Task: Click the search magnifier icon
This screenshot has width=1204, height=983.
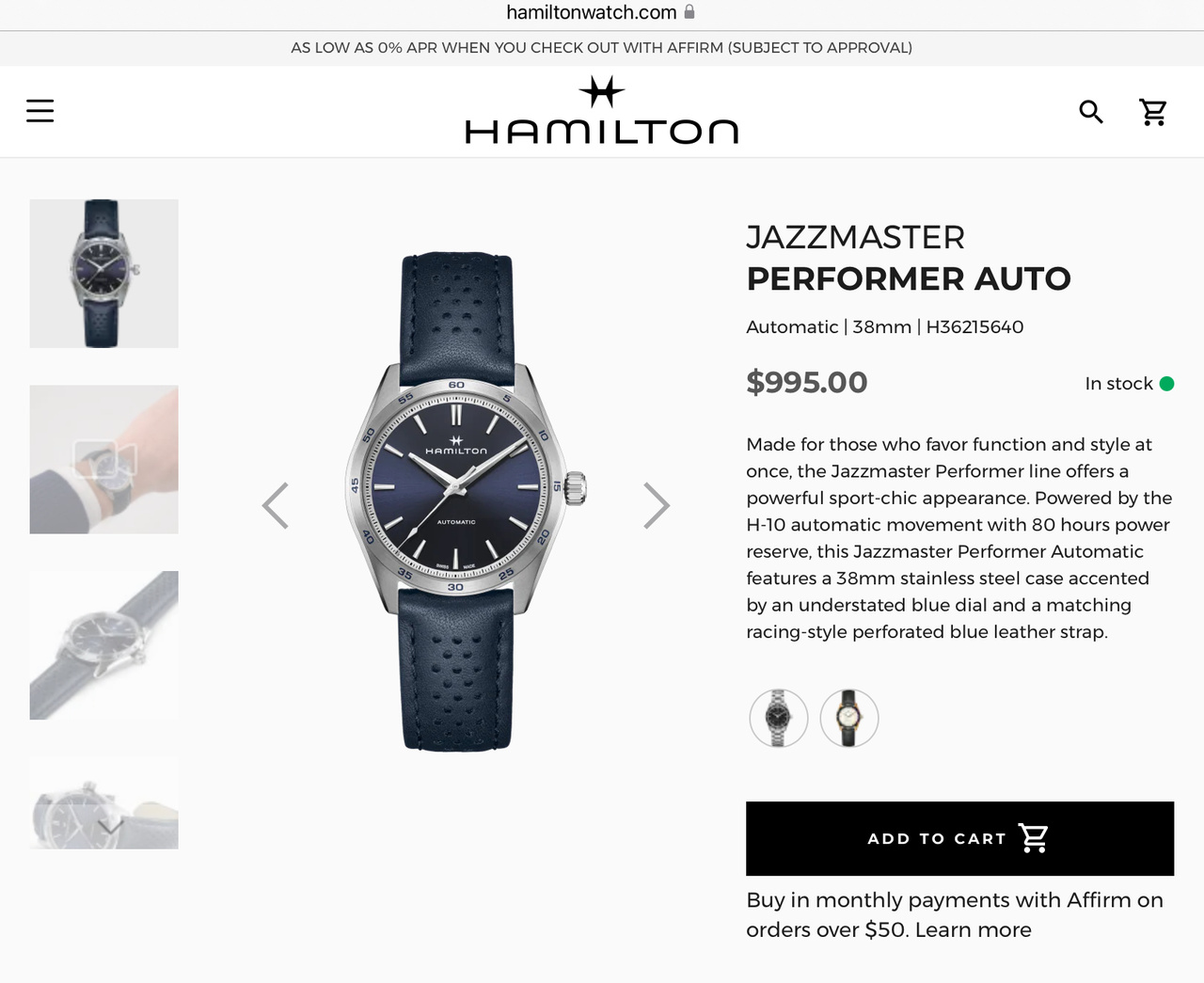Action: pyautogui.click(x=1090, y=112)
